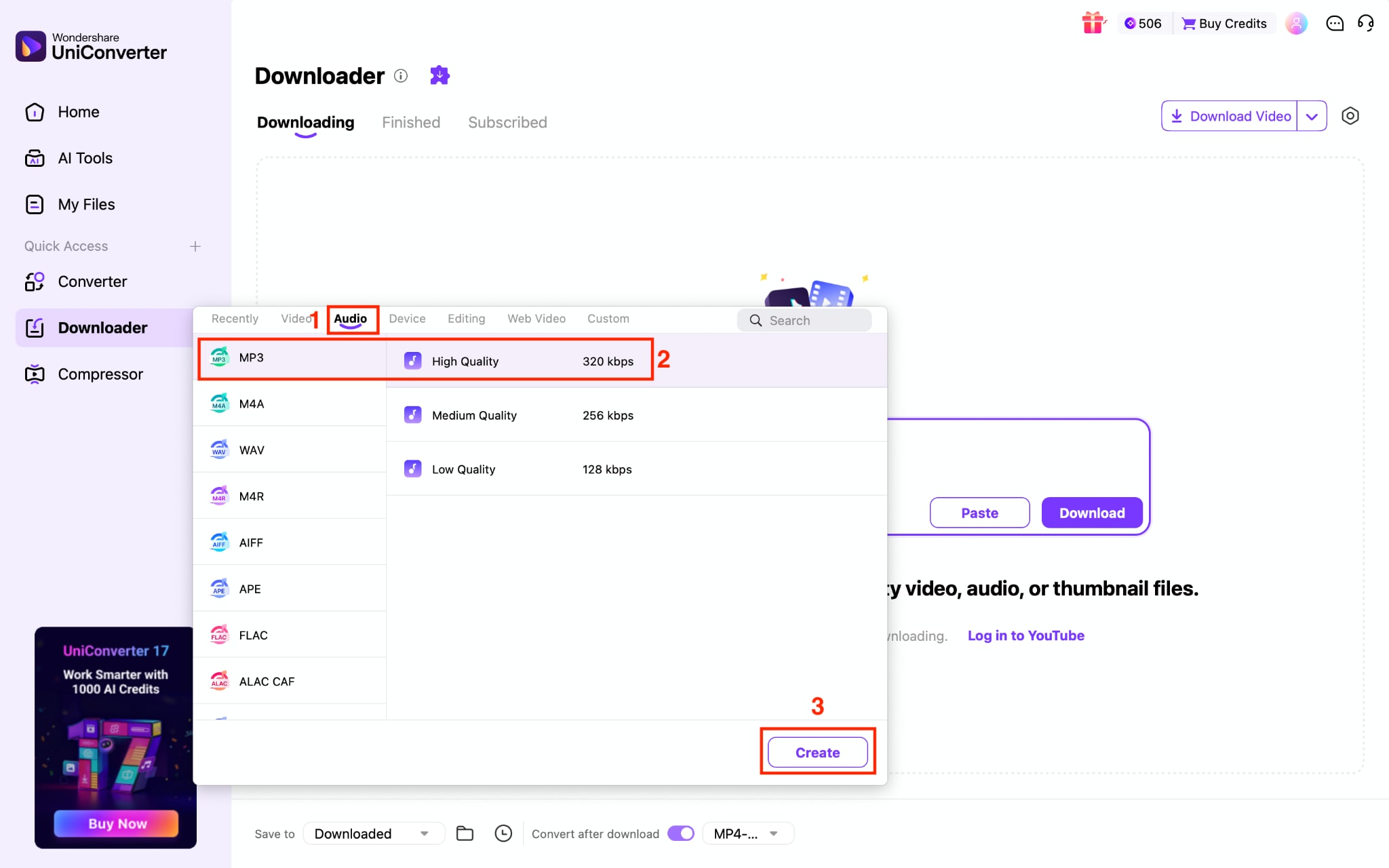Image resolution: width=1389 pixels, height=868 pixels.
Task: Click the Download Video button
Action: click(1230, 116)
